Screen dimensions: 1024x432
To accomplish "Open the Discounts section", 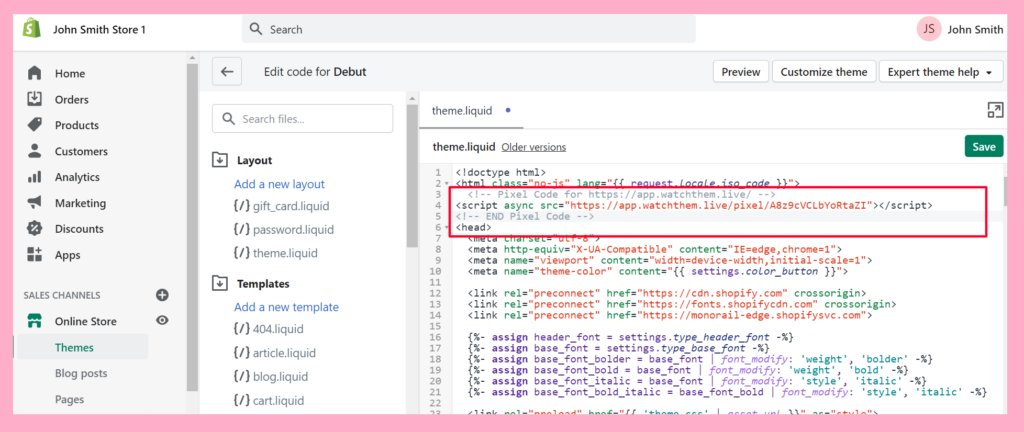I will 79,228.
